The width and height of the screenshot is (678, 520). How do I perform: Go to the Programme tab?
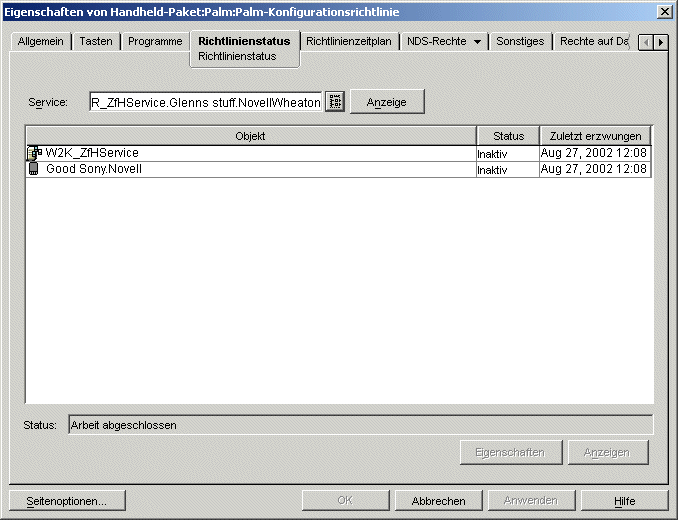(x=155, y=41)
